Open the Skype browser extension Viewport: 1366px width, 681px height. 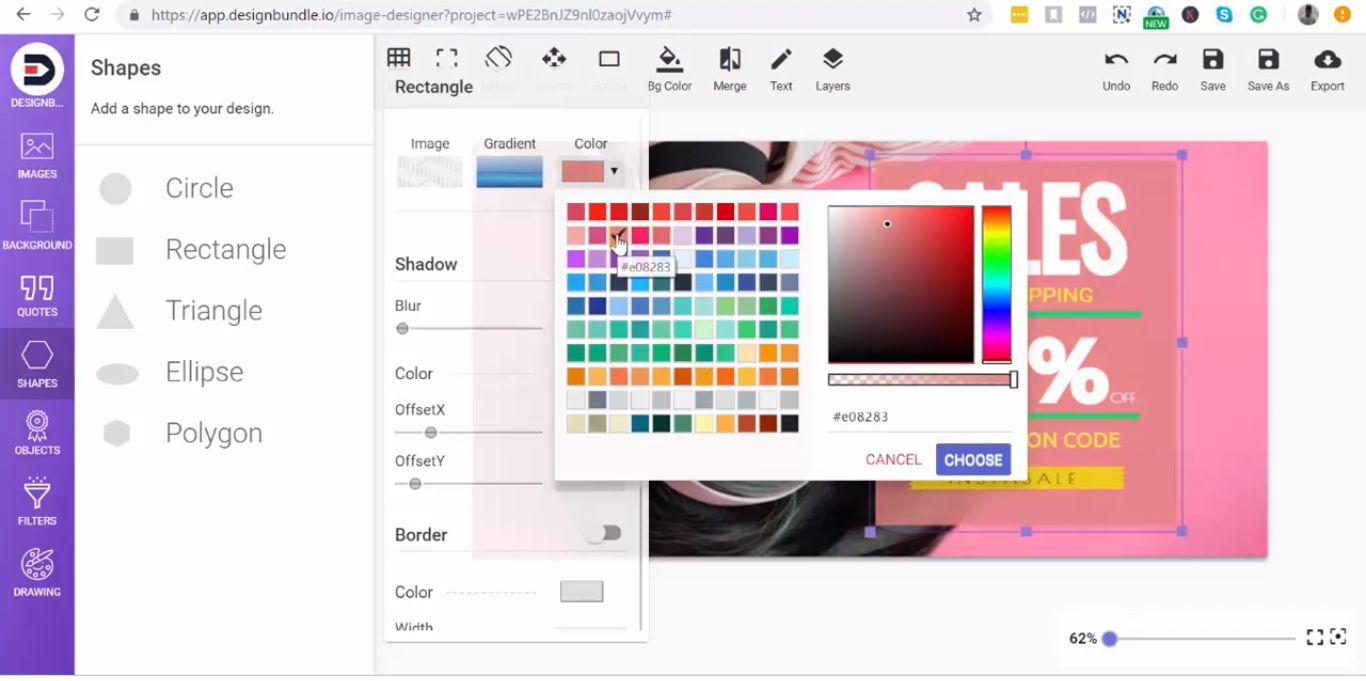1224,15
